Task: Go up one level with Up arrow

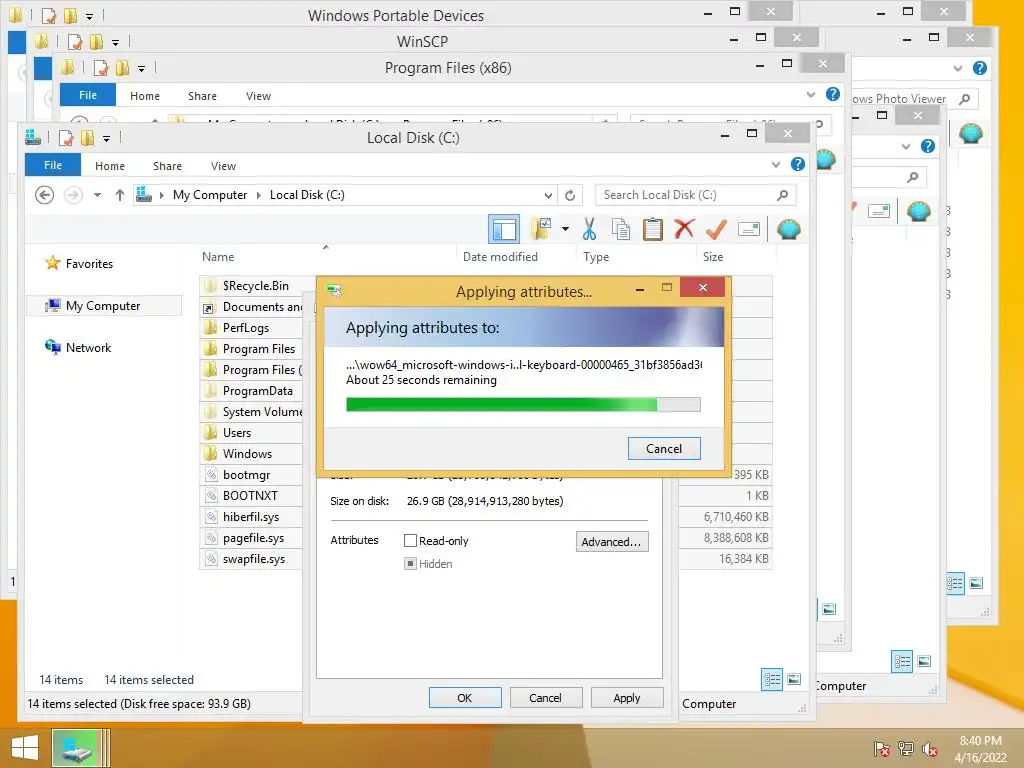Action: [x=120, y=195]
